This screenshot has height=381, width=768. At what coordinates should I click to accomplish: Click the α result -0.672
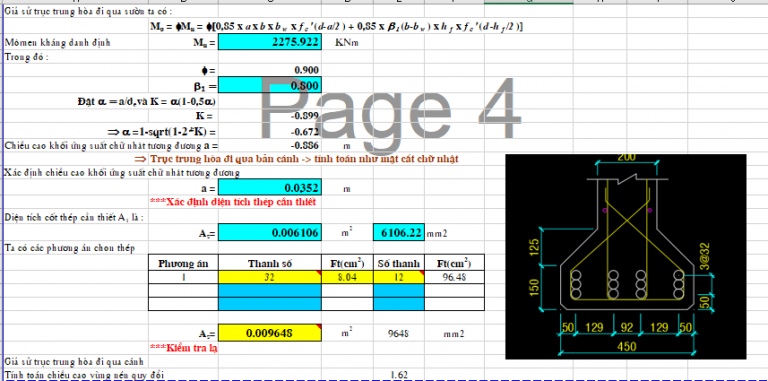(x=304, y=131)
